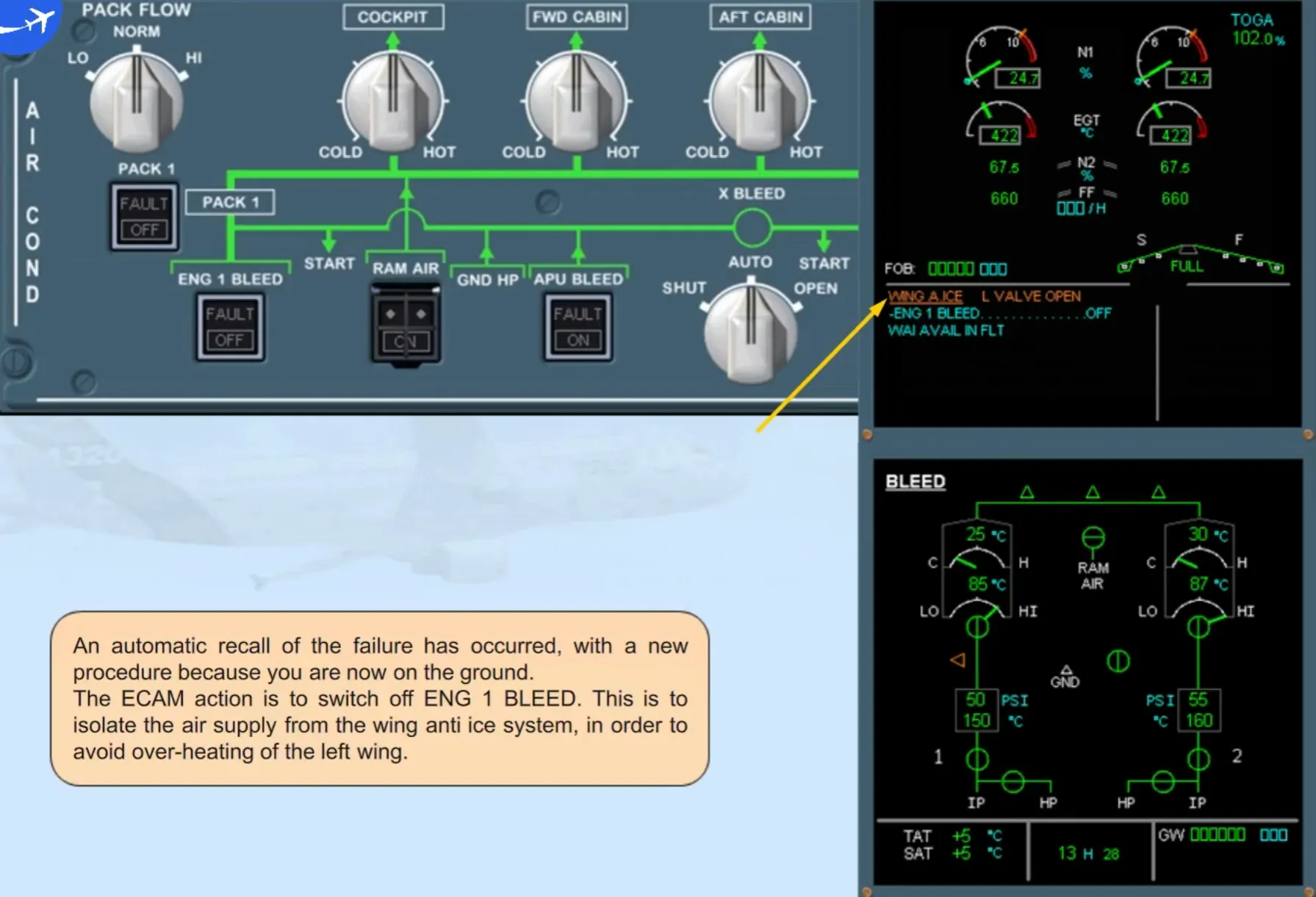Toggle the APU BLEED ON pushbutton
This screenshot has width=1316, height=897.
578,327
